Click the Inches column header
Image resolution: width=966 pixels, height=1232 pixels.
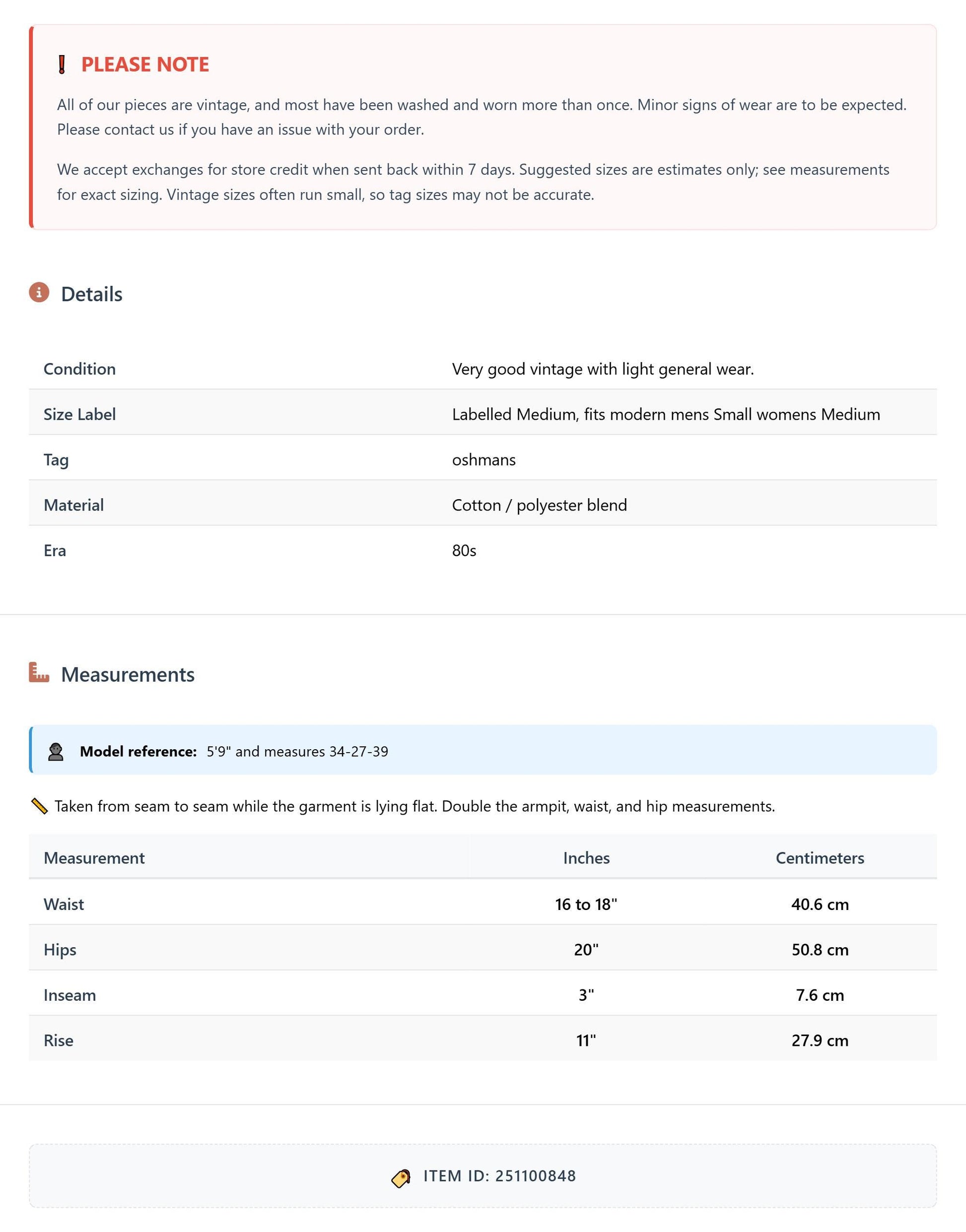click(x=587, y=858)
